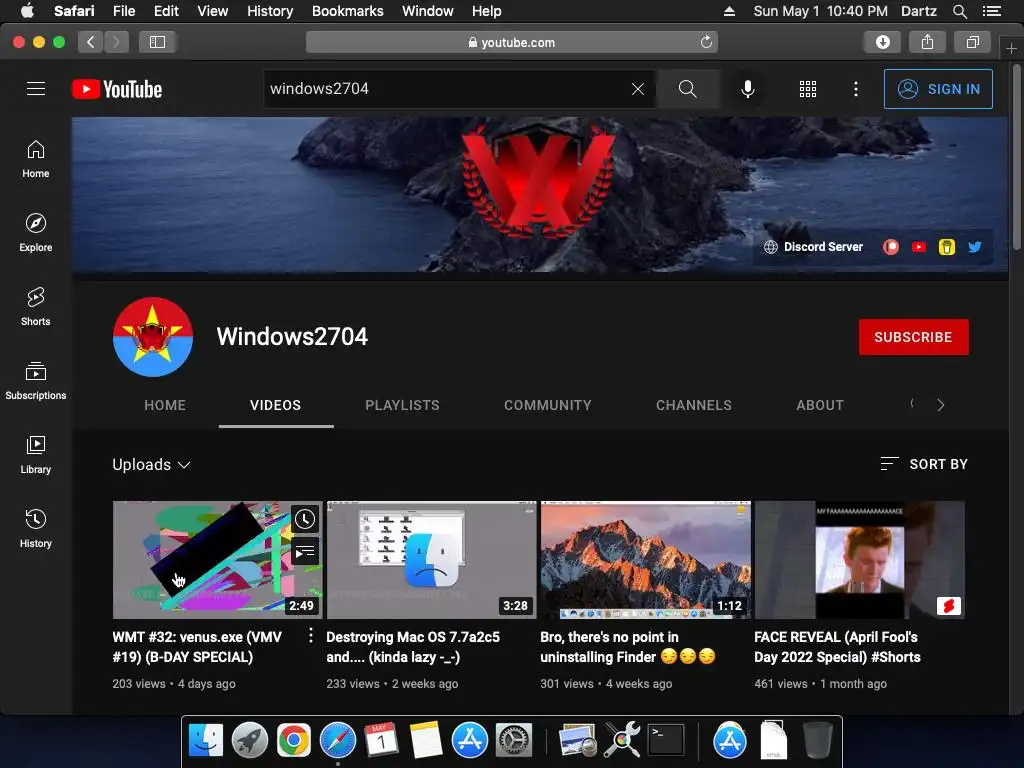Open three-dot menu for venus.exe video
1024x768 pixels.
[311, 635]
